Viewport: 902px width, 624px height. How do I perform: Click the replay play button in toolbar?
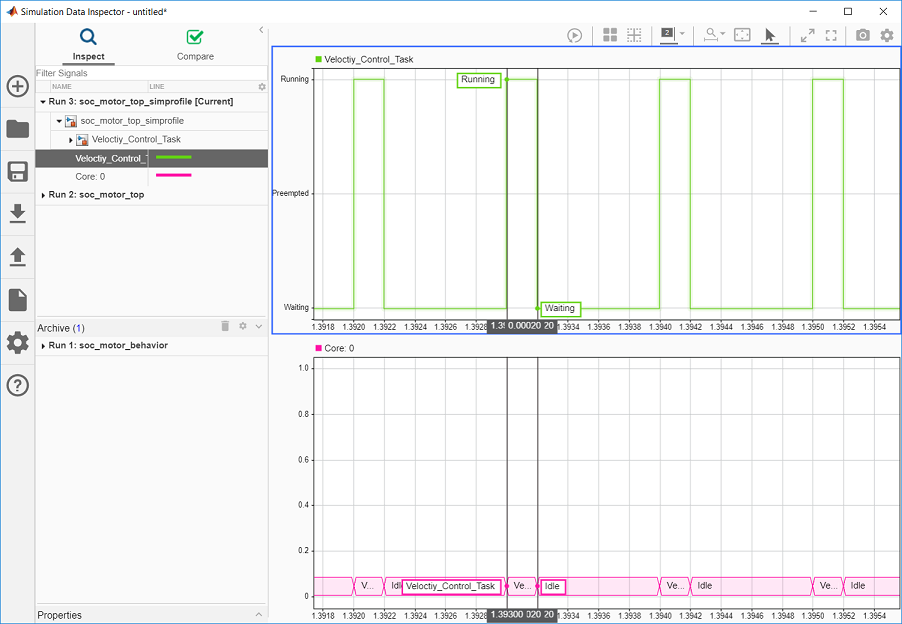(574, 36)
